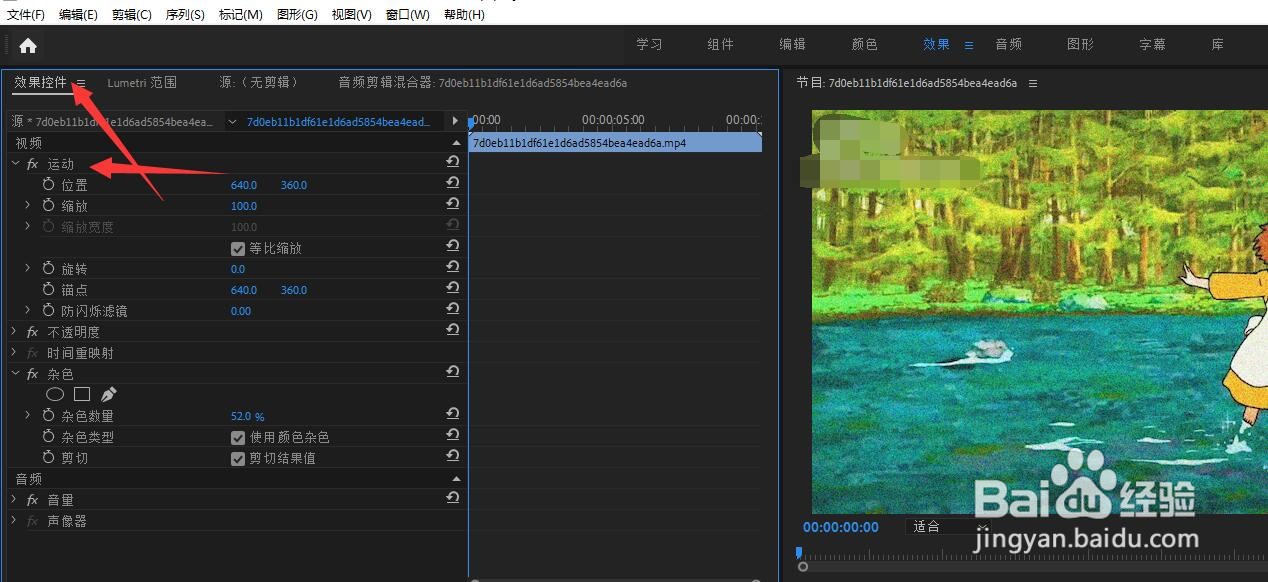Toggle the 不透明度 fx effect on/off
Viewport: 1268px width, 582px height.
click(x=32, y=332)
